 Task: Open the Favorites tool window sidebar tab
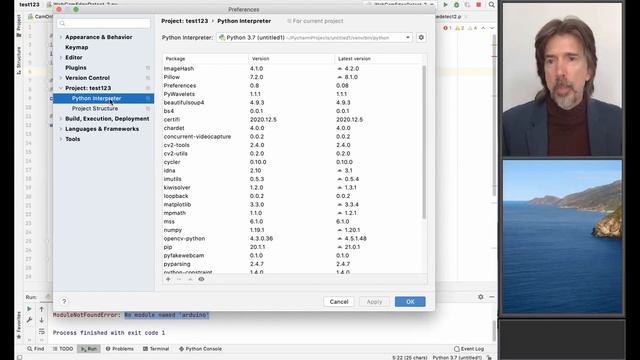point(19,325)
